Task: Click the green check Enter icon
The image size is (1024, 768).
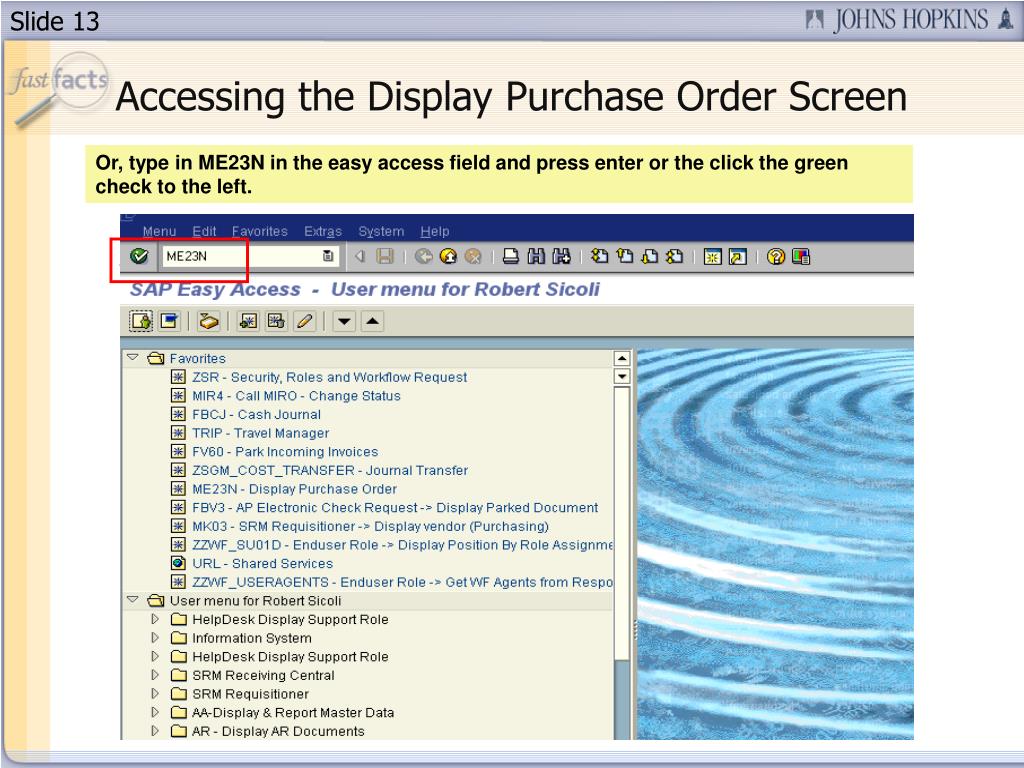Action: pos(138,256)
